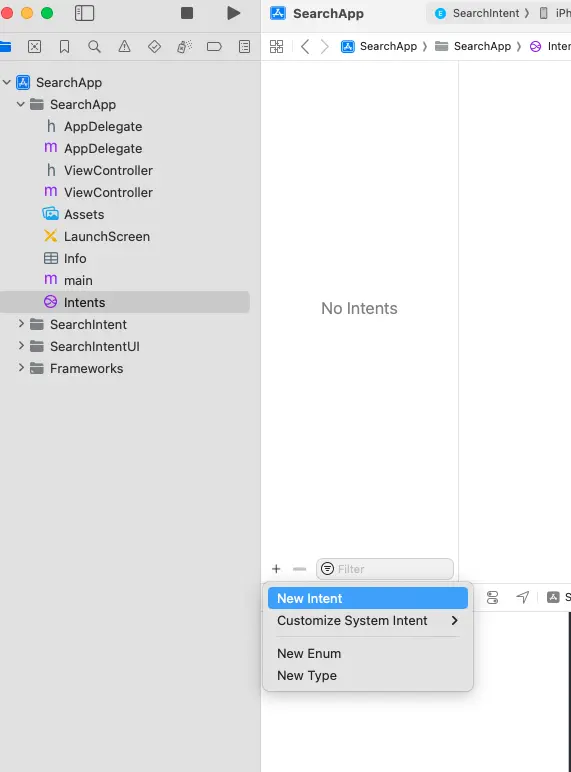571x772 pixels.
Task: Stop the running scheme
Action: point(187,13)
